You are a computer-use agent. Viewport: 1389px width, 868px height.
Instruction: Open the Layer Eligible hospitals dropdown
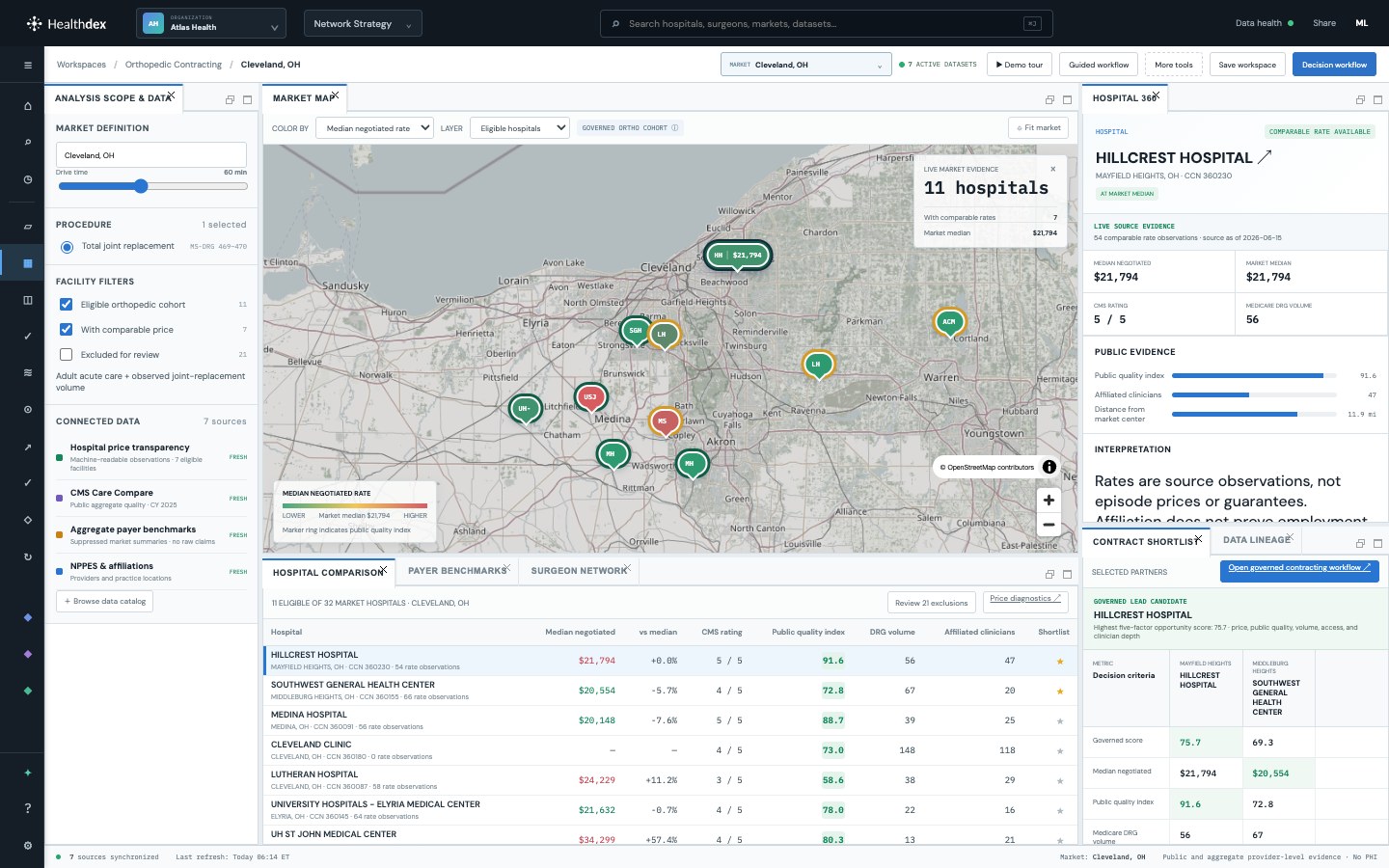520,128
